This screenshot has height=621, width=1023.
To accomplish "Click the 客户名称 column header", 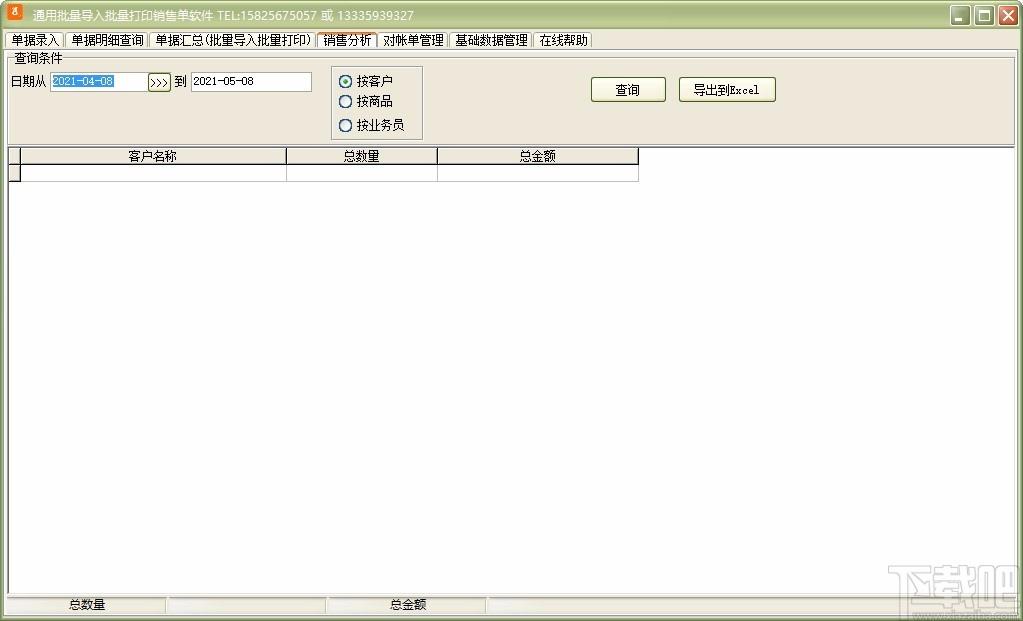I will pyautogui.click(x=153, y=156).
